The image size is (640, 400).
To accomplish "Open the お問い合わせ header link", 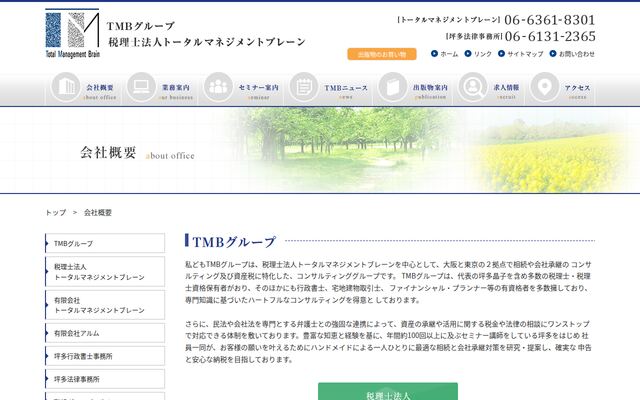I will coord(577,54).
